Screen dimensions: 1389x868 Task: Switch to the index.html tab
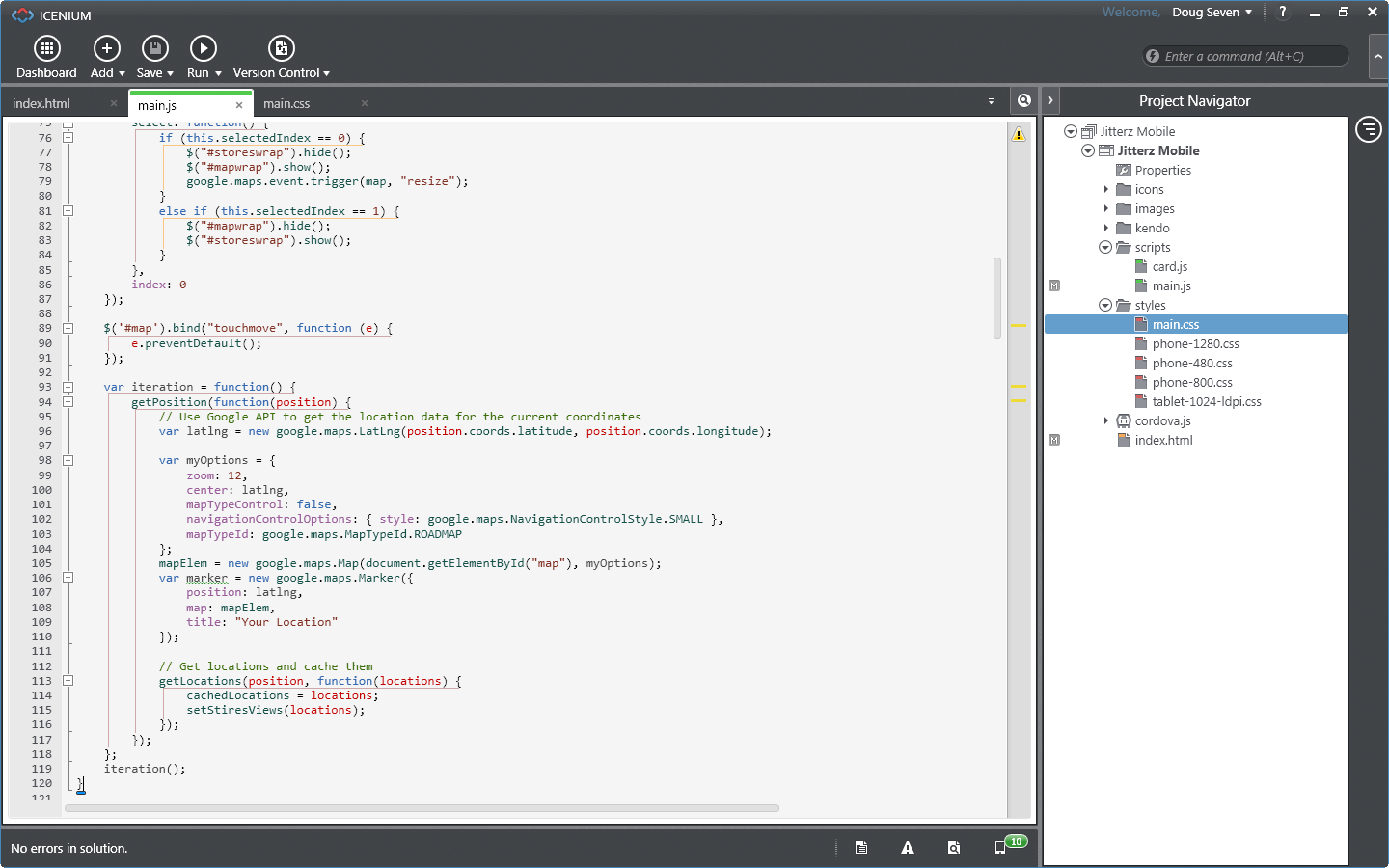coord(41,104)
